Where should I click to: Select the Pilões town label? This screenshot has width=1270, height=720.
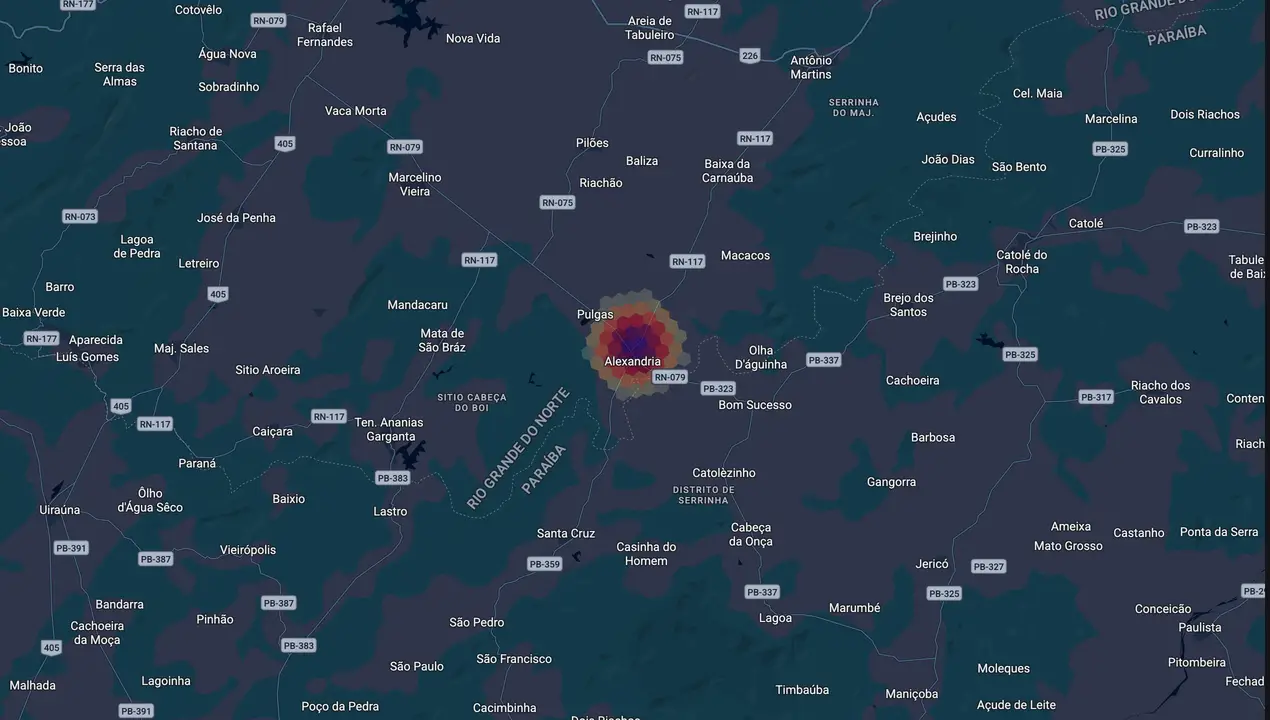point(592,143)
